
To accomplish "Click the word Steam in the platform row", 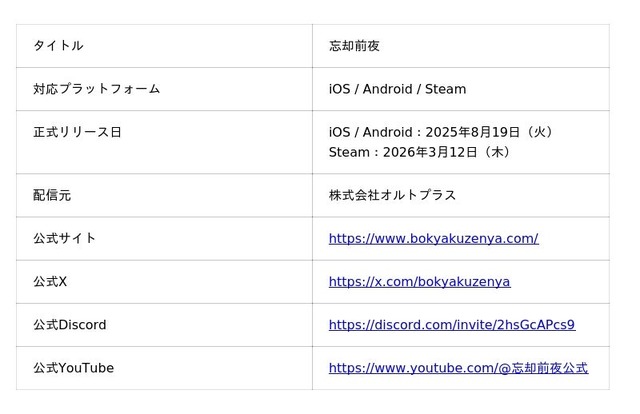I will click(446, 89).
